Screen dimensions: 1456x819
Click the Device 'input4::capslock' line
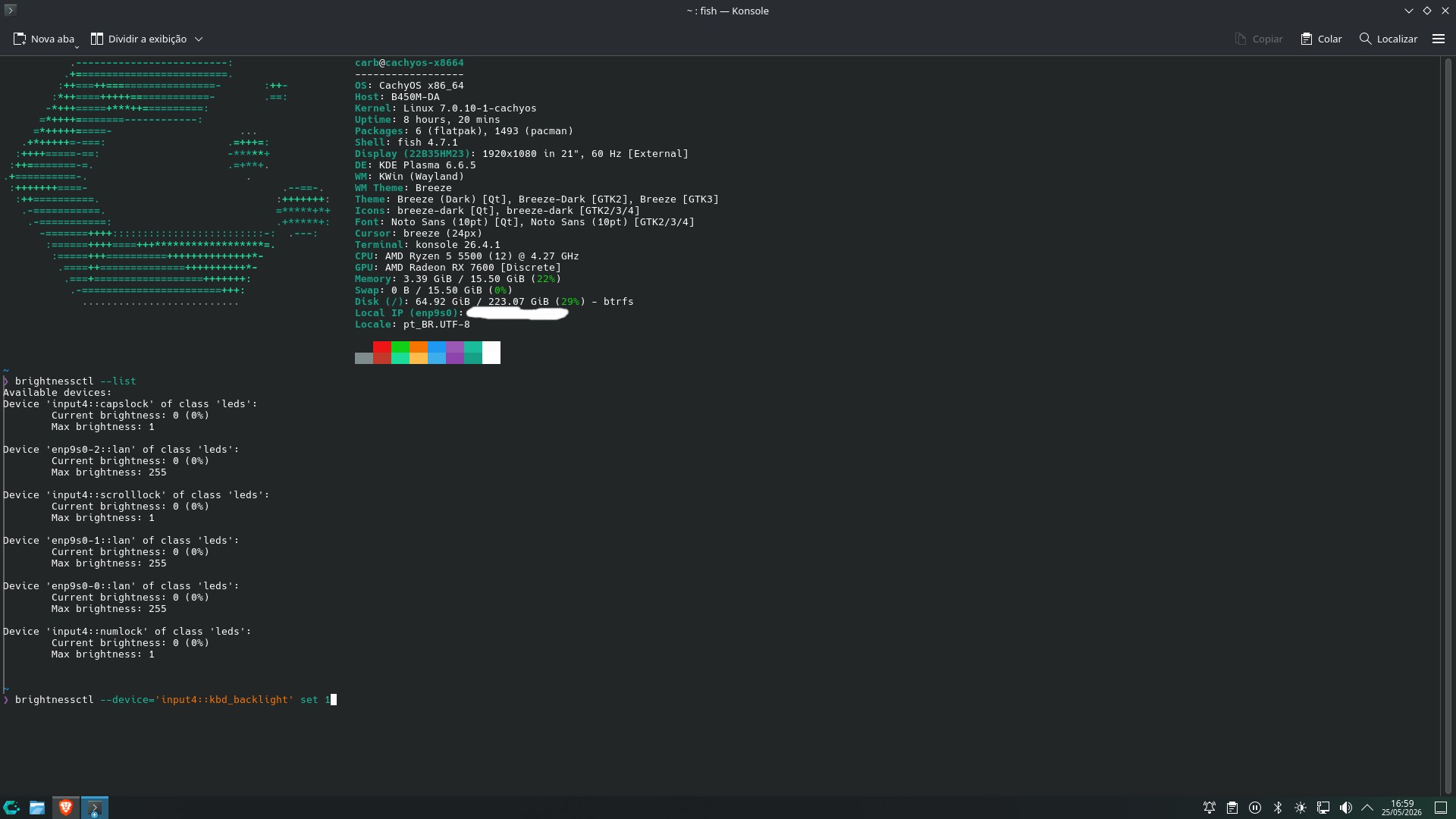(130, 404)
